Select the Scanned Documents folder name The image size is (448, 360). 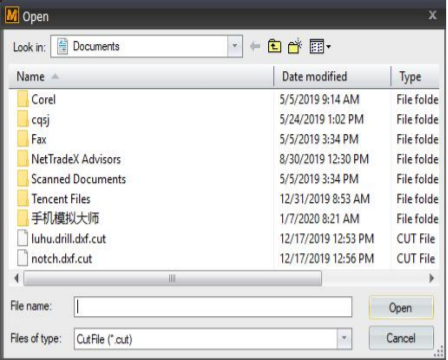click(78, 179)
